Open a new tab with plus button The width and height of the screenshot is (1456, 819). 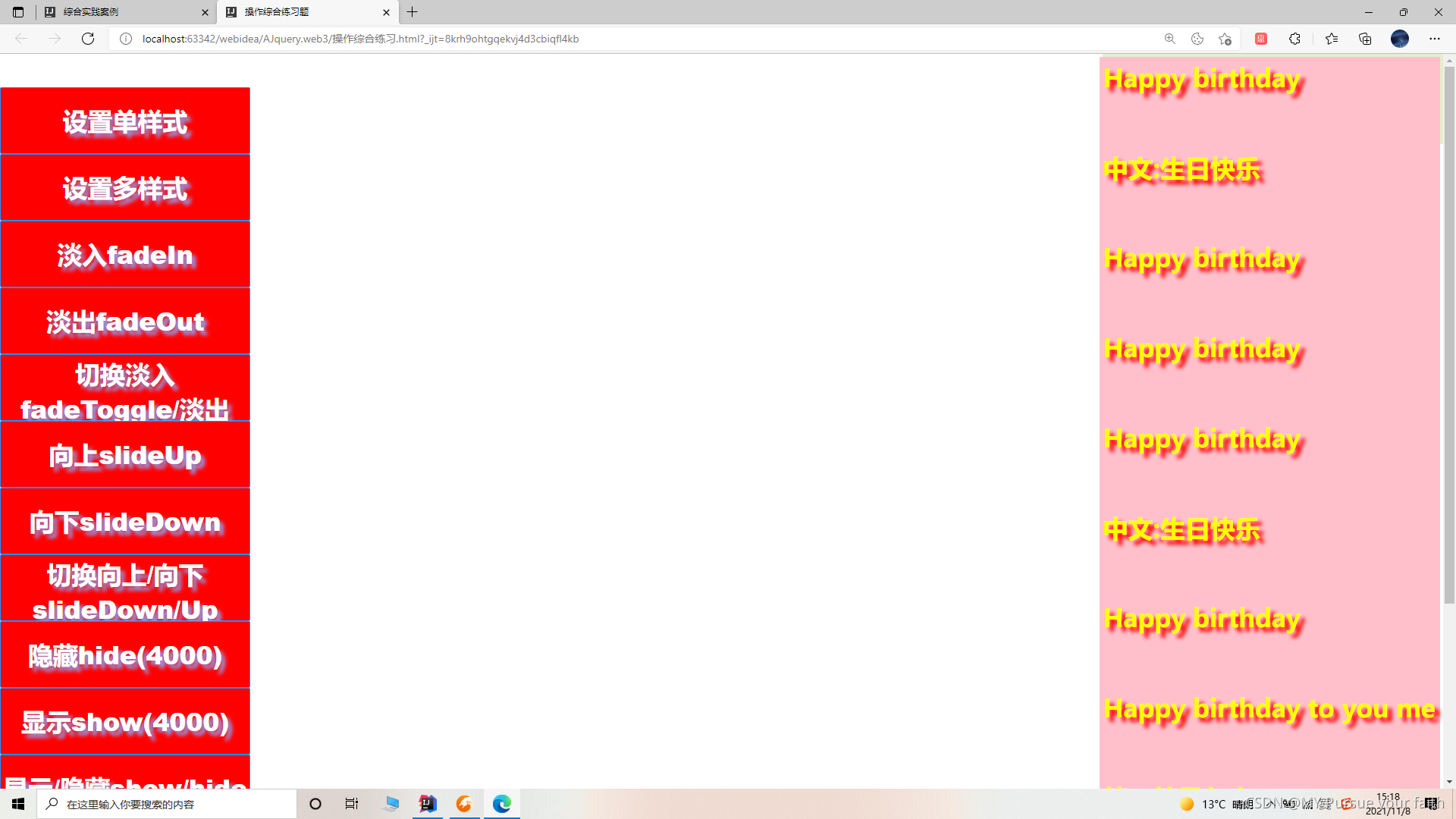413,12
